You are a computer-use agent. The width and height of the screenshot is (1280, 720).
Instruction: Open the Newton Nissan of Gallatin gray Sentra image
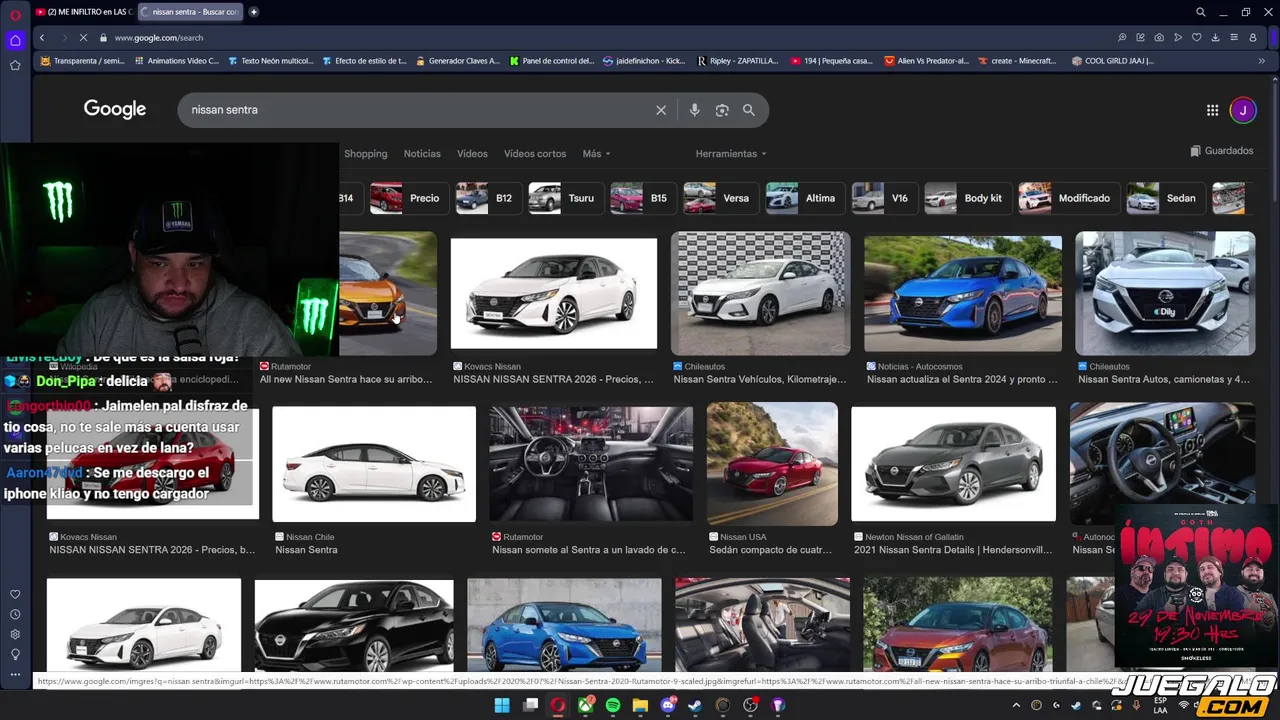click(x=953, y=464)
